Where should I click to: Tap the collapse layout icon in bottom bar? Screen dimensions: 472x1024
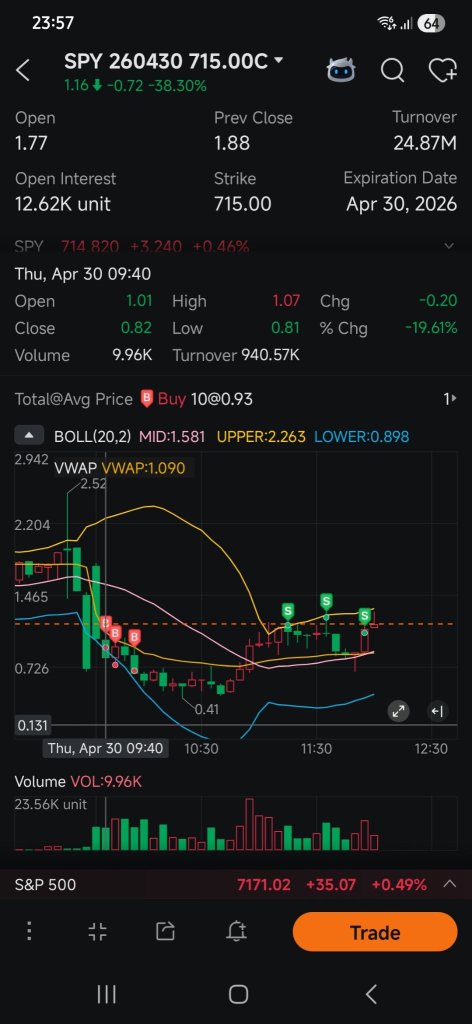coord(97,931)
